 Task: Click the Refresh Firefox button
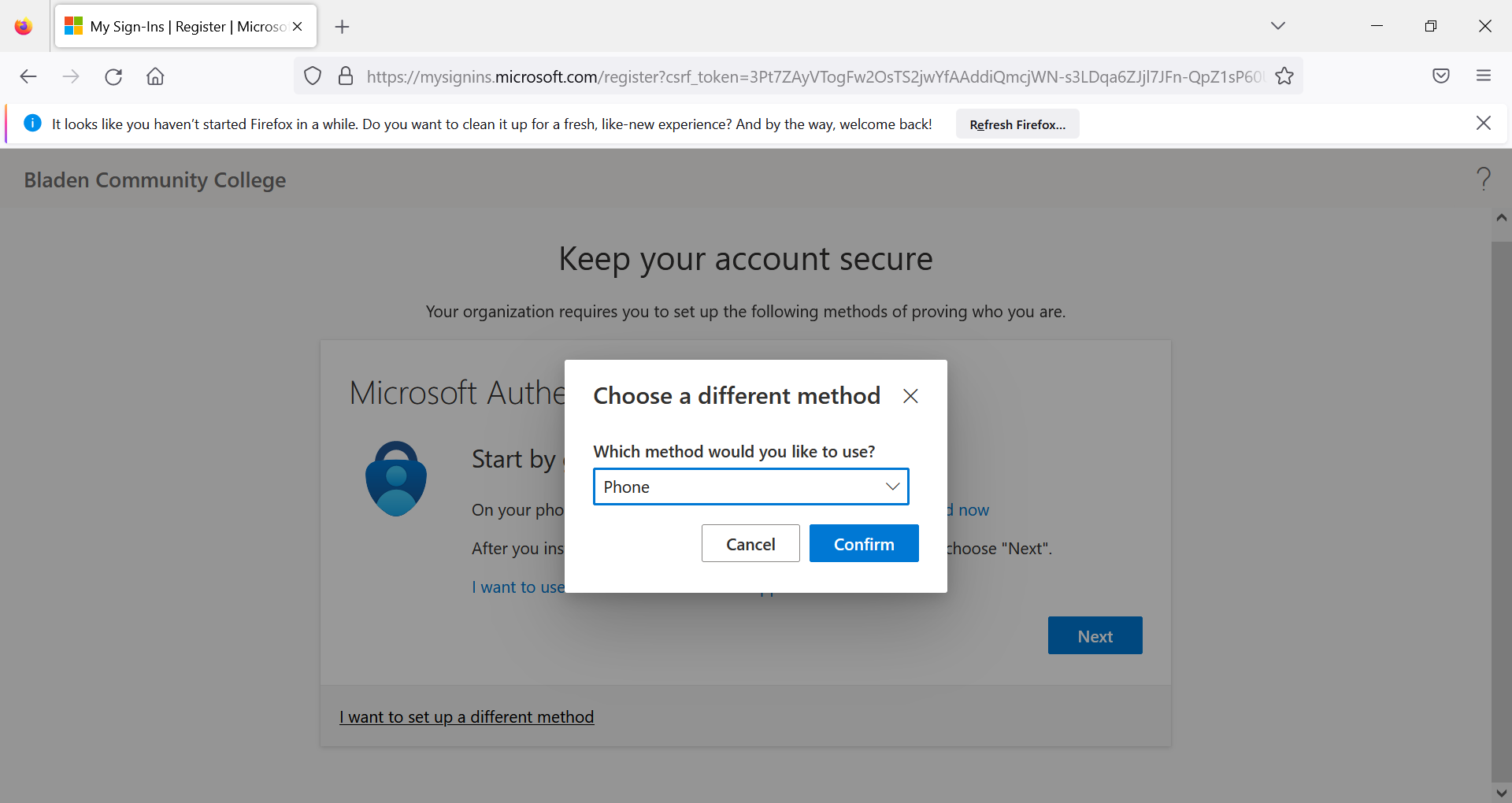(1017, 124)
